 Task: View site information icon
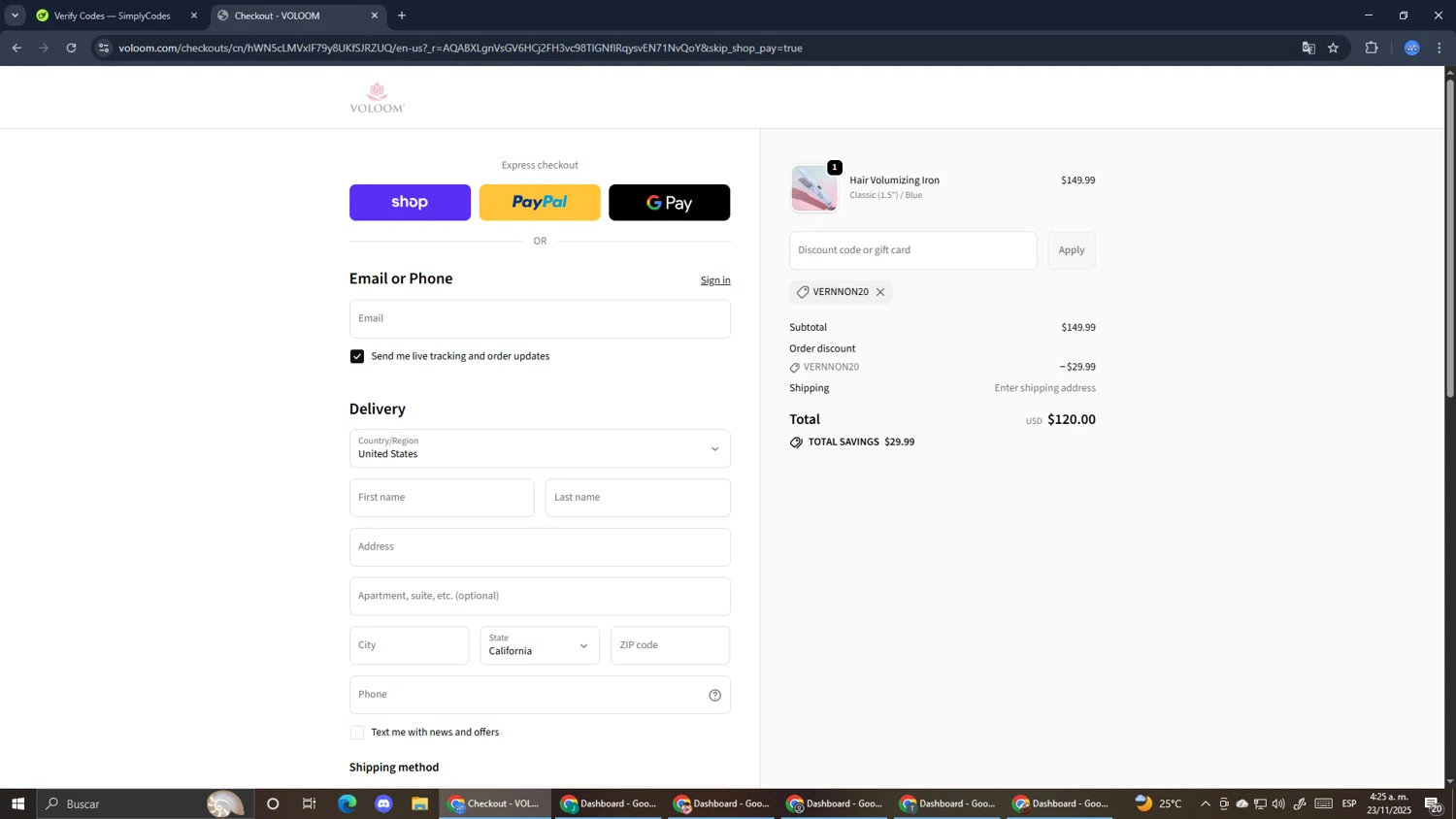point(104,48)
